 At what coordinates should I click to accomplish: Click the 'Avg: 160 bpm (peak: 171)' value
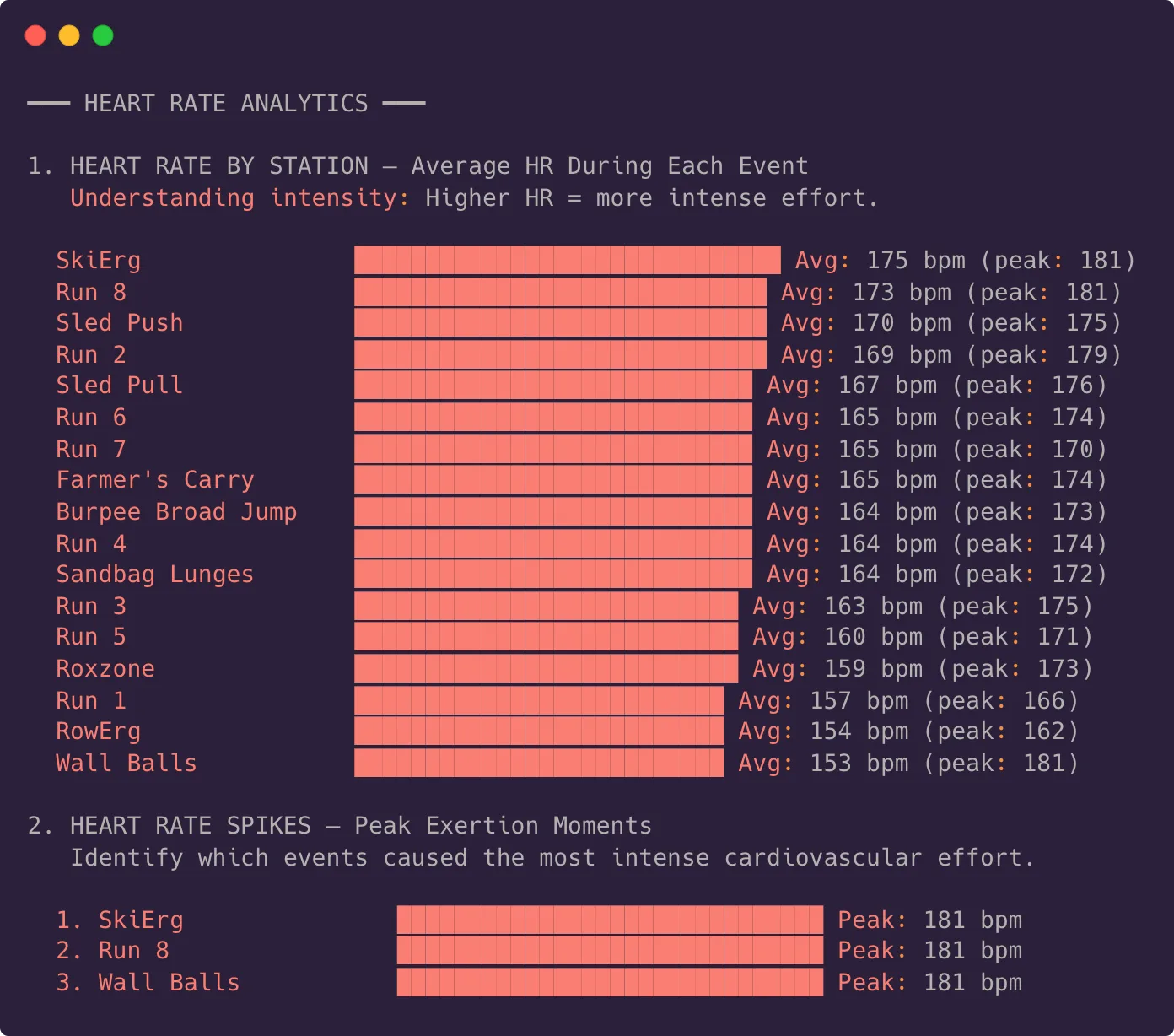pos(923,637)
